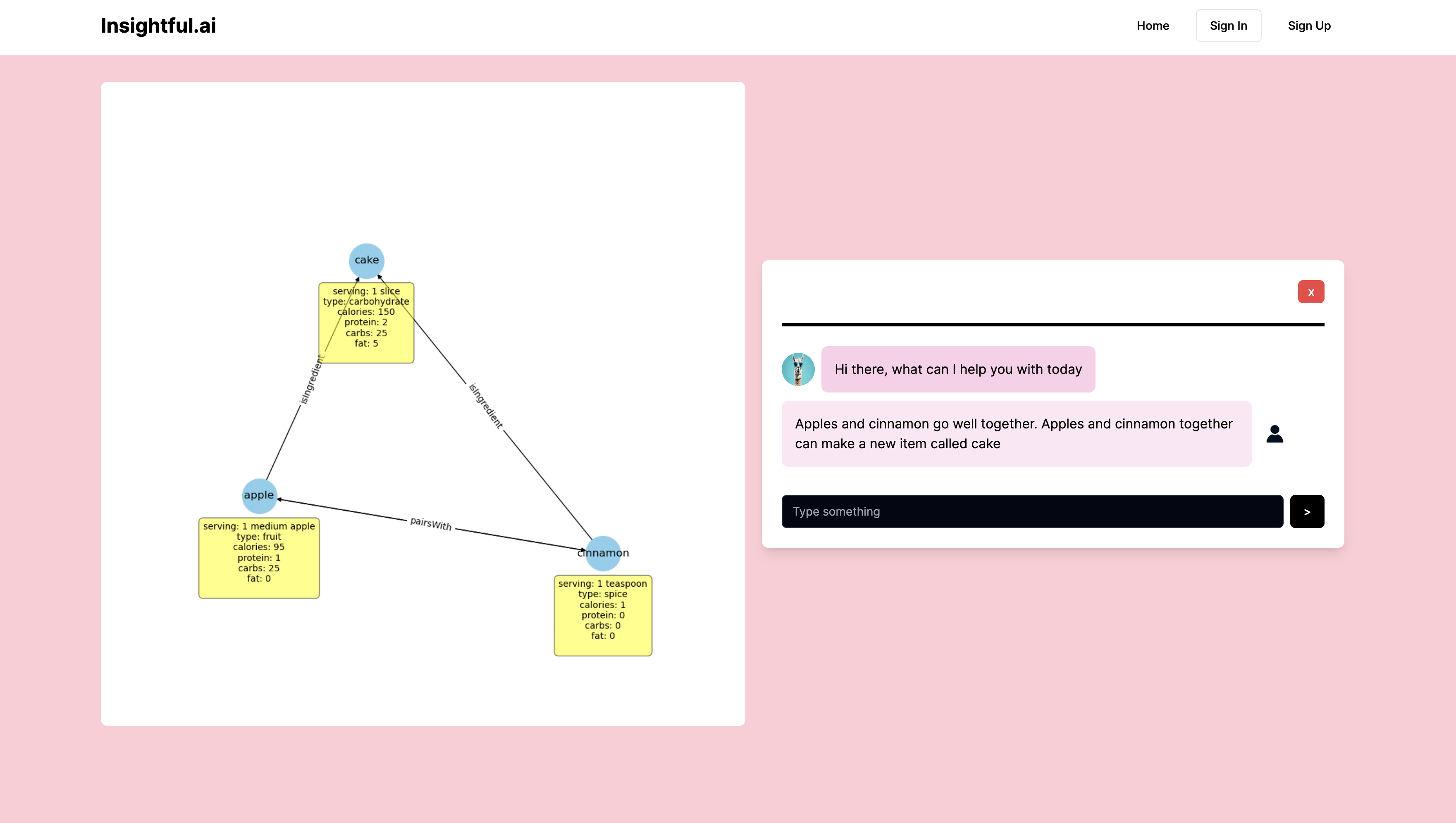Select the cake graph node

pos(366,261)
